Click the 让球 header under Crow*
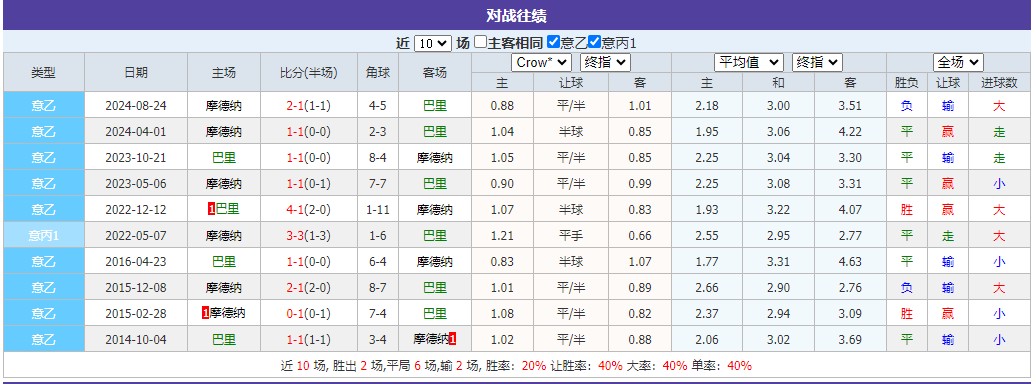Screen dimensions: 1036x384 coord(571,83)
